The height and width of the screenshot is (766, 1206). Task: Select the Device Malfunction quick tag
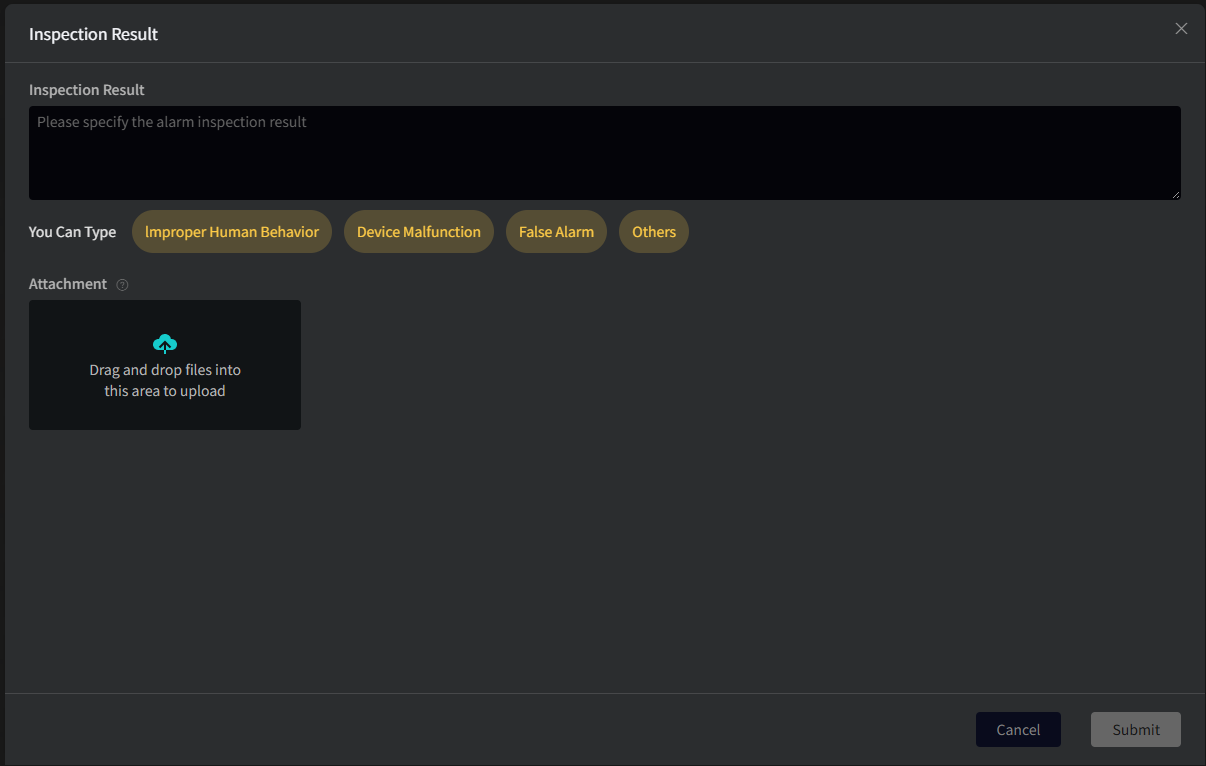pos(419,232)
